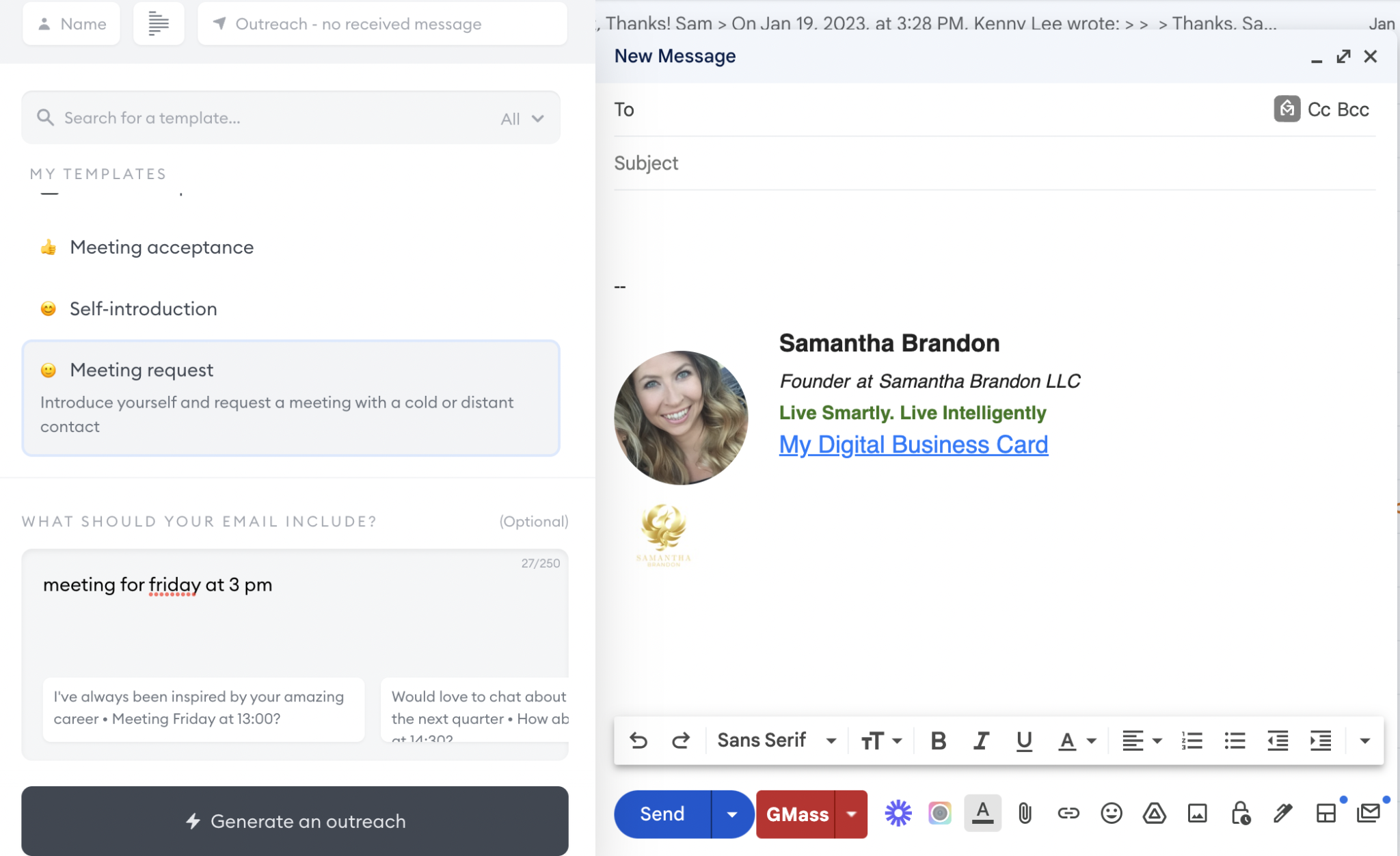Enable confidential mode with the lock icon
1400x856 pixels.
coord(1239,814)
